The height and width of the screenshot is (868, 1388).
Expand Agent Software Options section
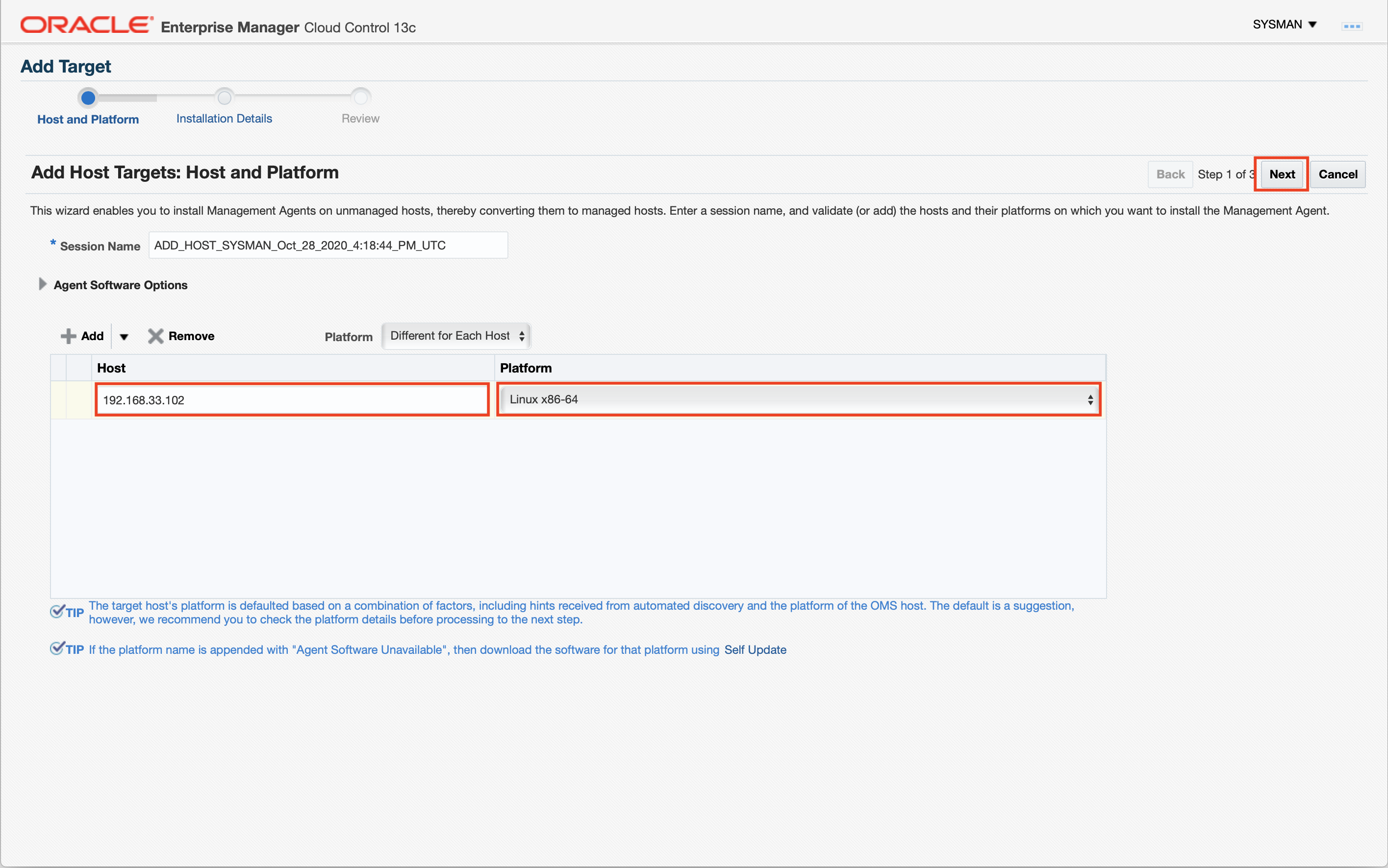coord(42,284)
